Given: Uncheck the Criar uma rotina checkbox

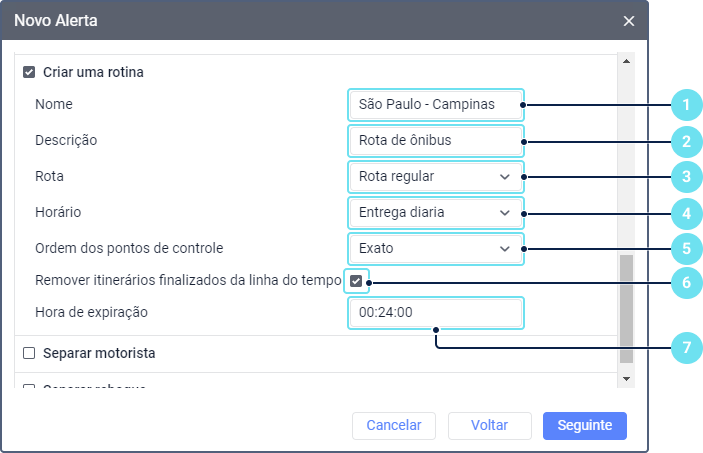Looking at the screenshot, I should click(29, 72).
